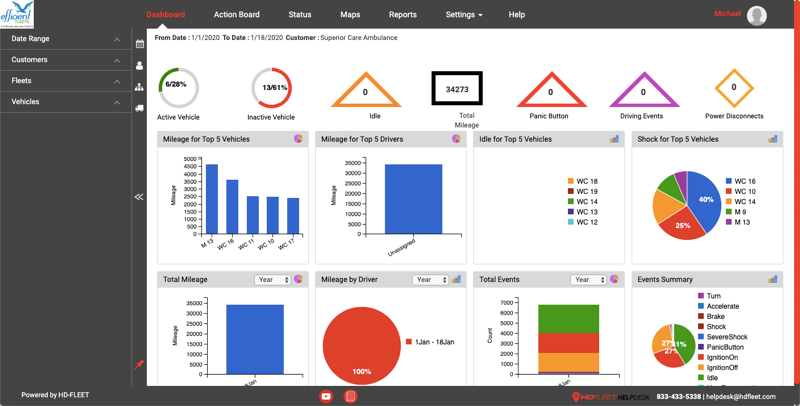800x406 pixels.
Task: Click the Power Disconnects diamond indicator
Action: click(734, 88)
